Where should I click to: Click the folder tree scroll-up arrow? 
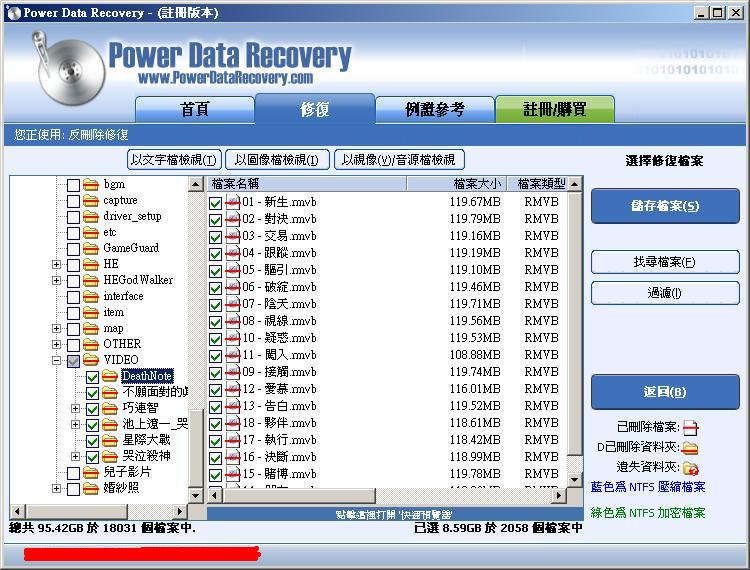(x=196, y=185)
